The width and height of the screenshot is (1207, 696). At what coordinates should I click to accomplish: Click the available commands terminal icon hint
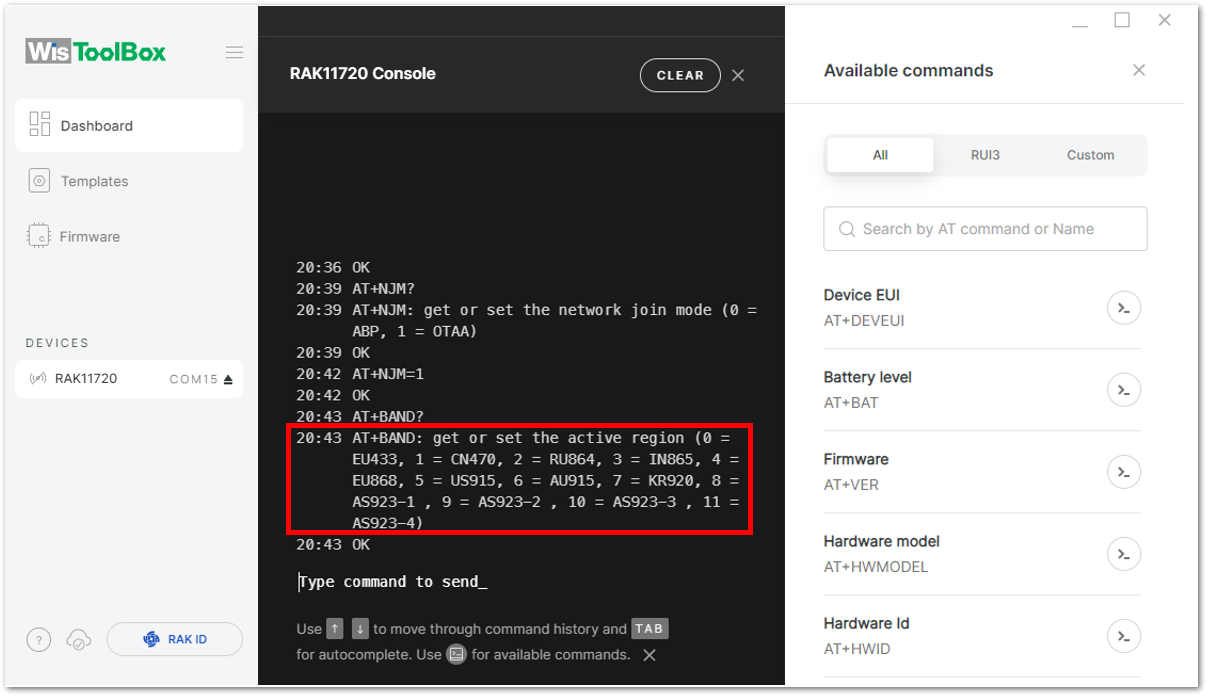pos(456,655)
